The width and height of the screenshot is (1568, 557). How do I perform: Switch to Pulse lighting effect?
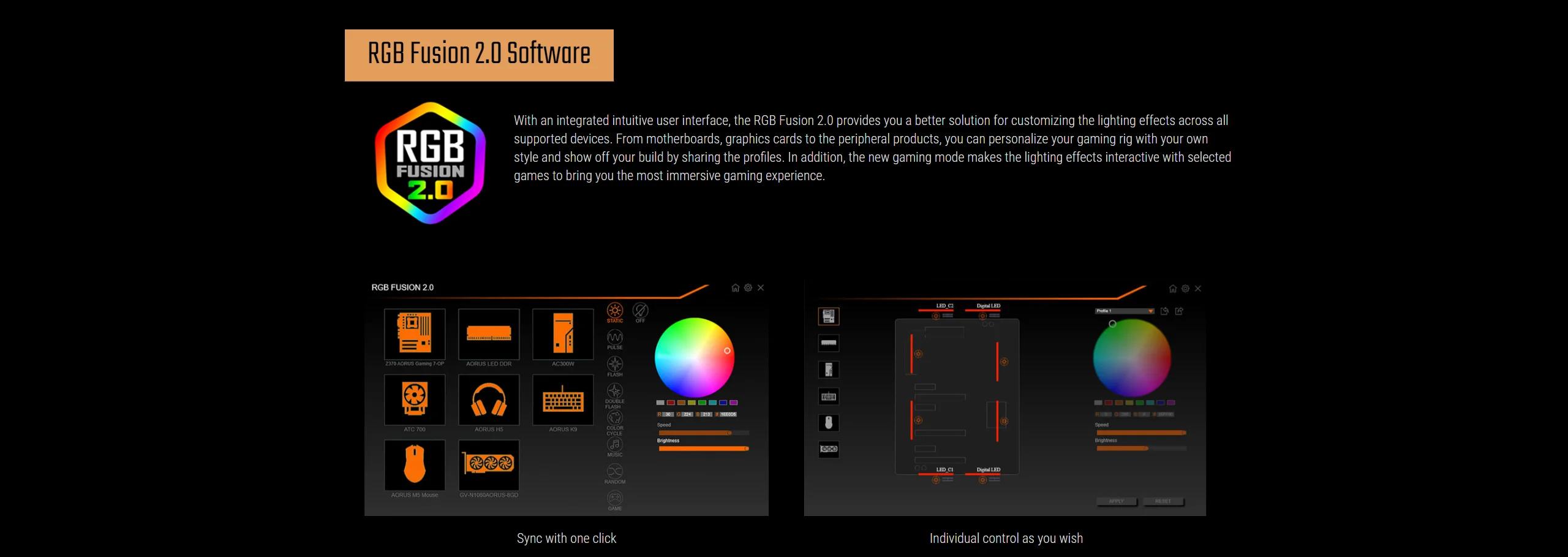point(615,339)
